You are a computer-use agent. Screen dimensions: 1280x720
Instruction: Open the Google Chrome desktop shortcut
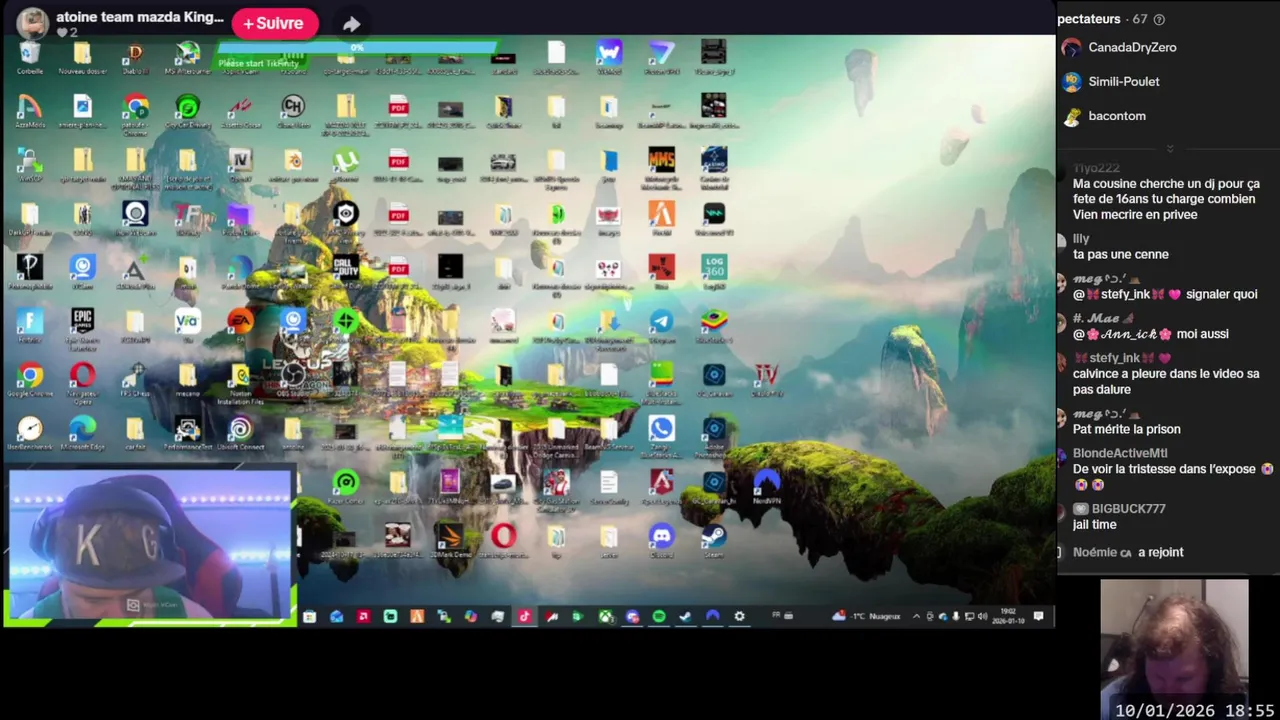30,380
